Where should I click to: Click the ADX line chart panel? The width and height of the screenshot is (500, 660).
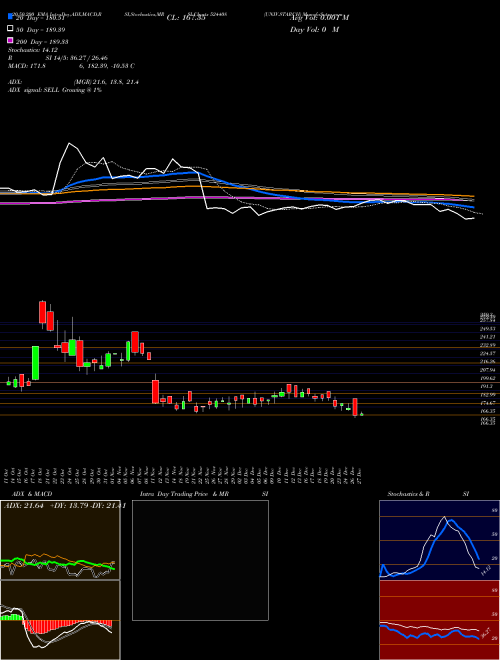[x=60, y=540]
